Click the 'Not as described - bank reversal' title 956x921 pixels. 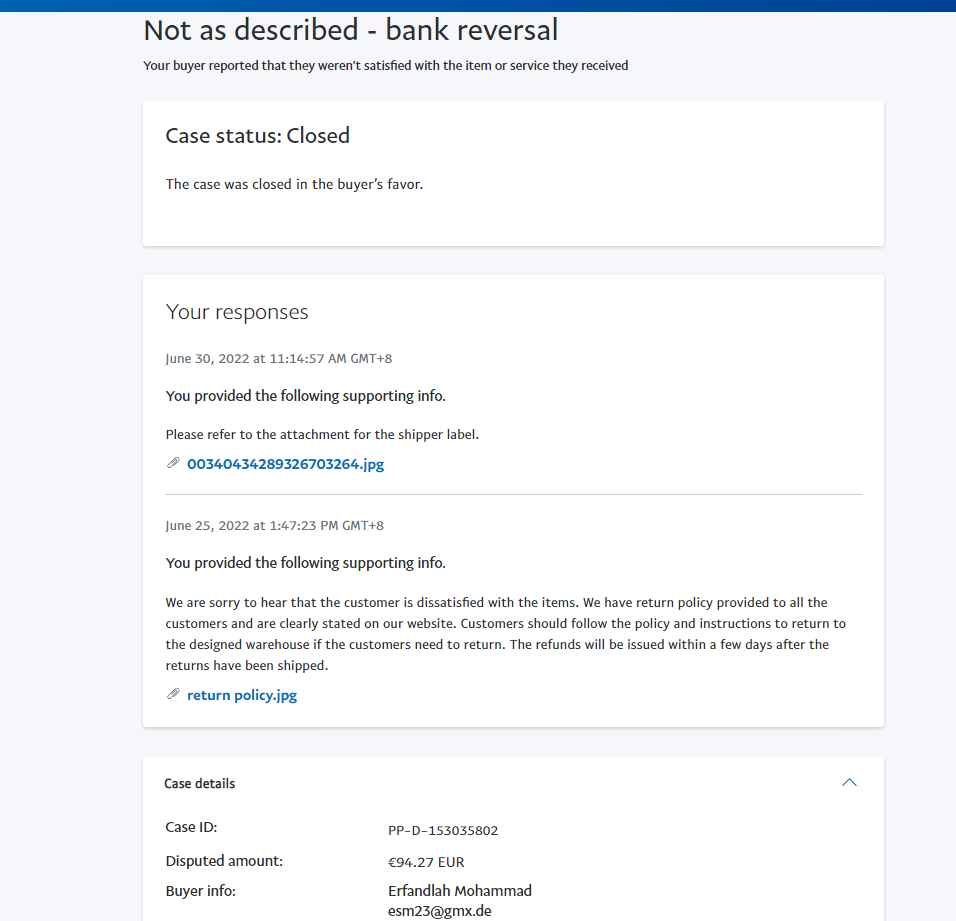(x=350, y=30)
